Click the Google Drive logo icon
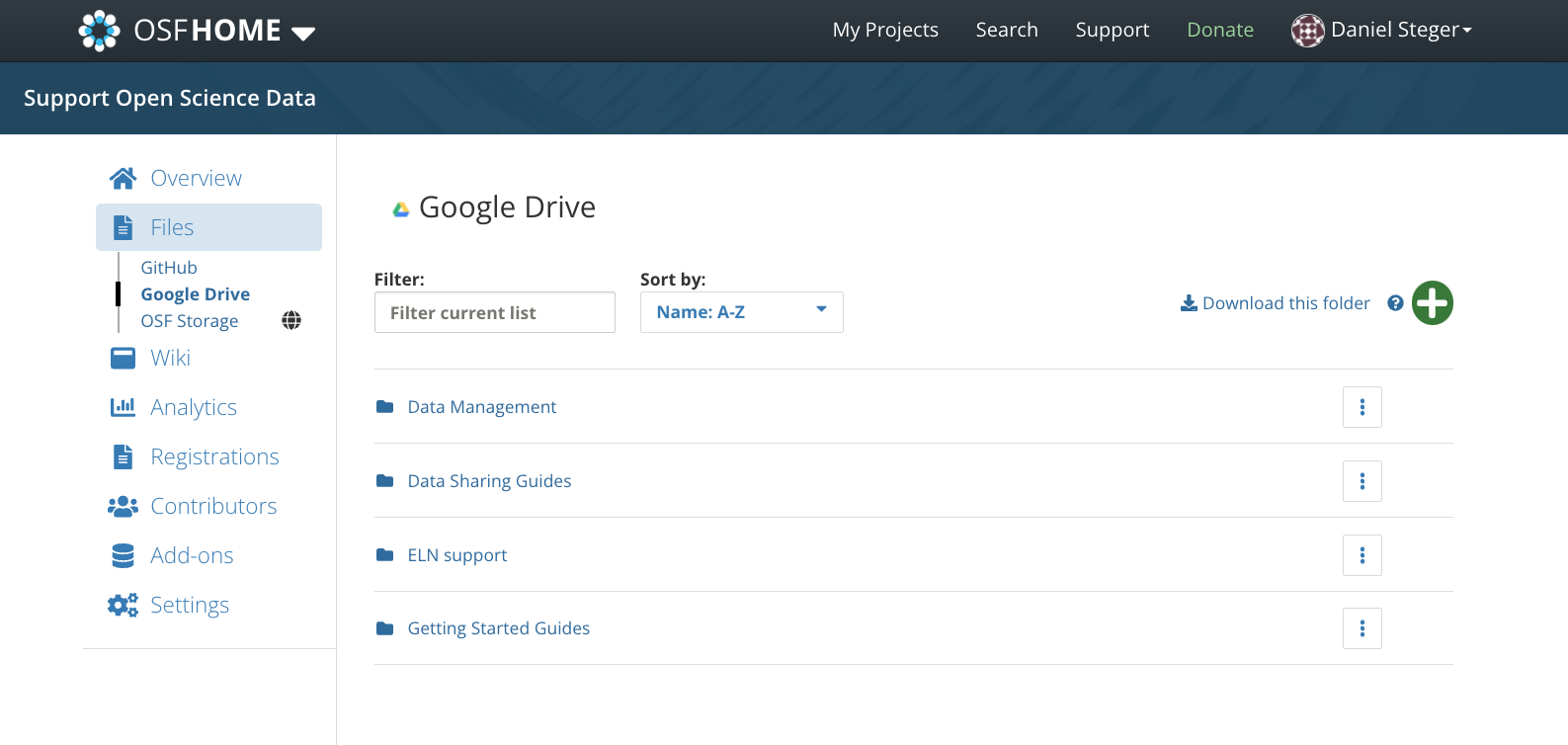1568x745 pixels. point(401,209)
